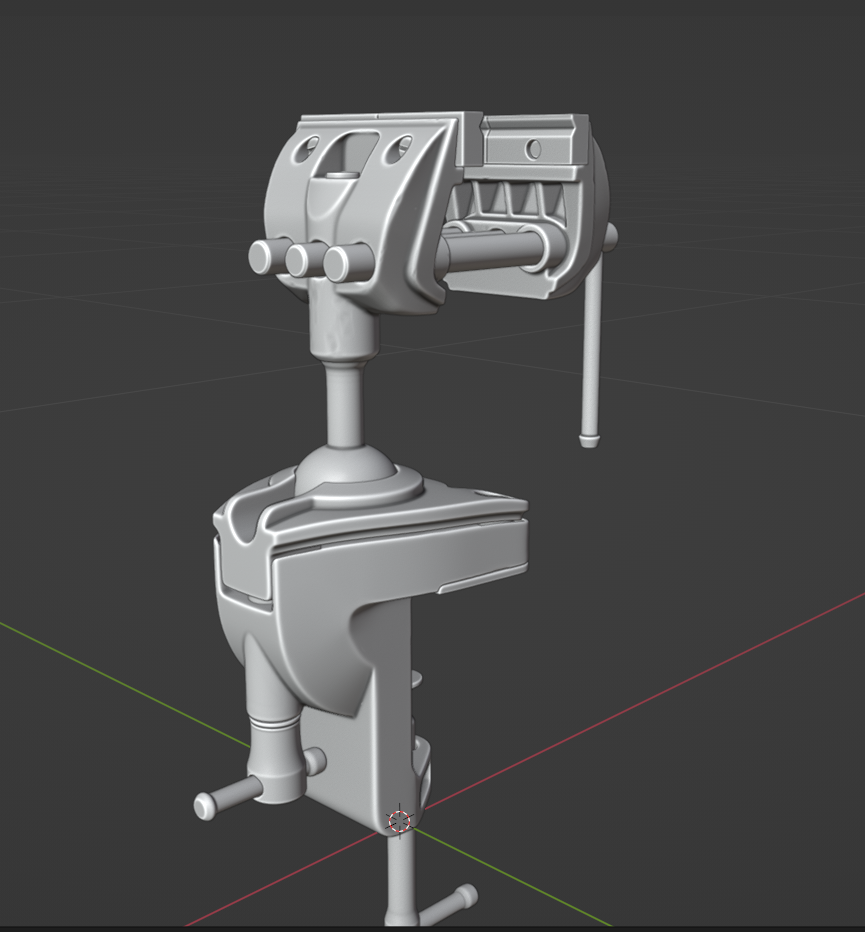Click the ball joint dome on the base

349,468
